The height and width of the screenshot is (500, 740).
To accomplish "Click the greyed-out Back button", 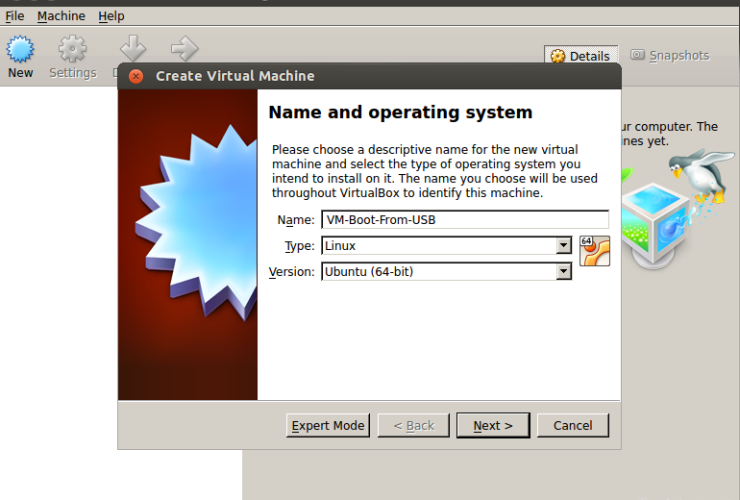I will coord(413,425).
